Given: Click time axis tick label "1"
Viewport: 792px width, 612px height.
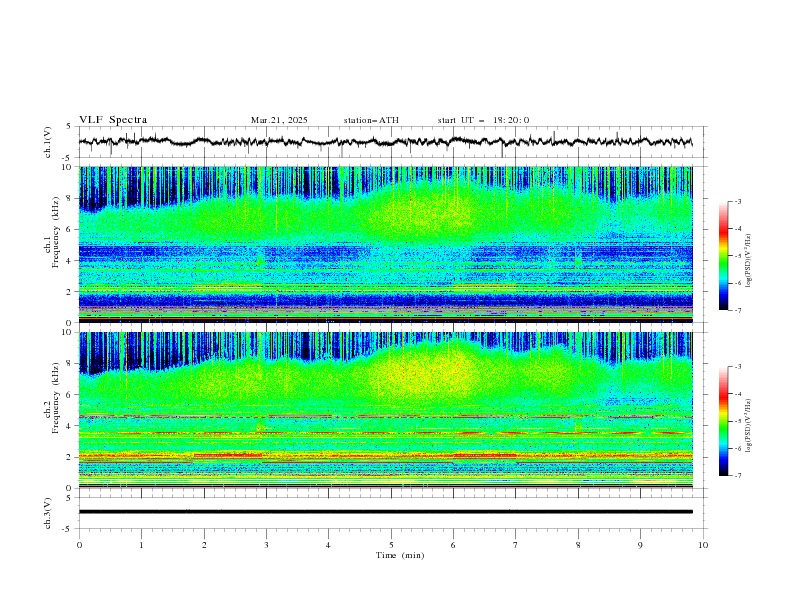Looking at the screenshot, I should click(141, 545).
